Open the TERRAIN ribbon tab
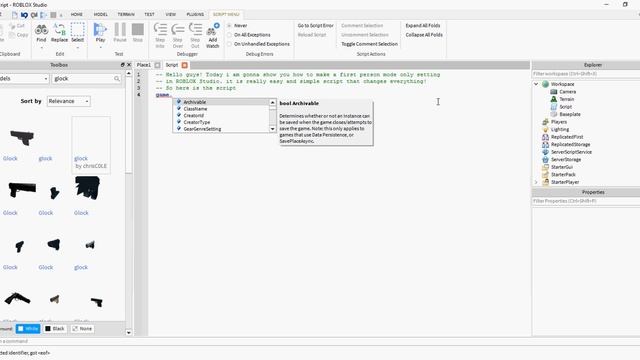The height and width of the screenshot is (360, 640). (126, 14)
